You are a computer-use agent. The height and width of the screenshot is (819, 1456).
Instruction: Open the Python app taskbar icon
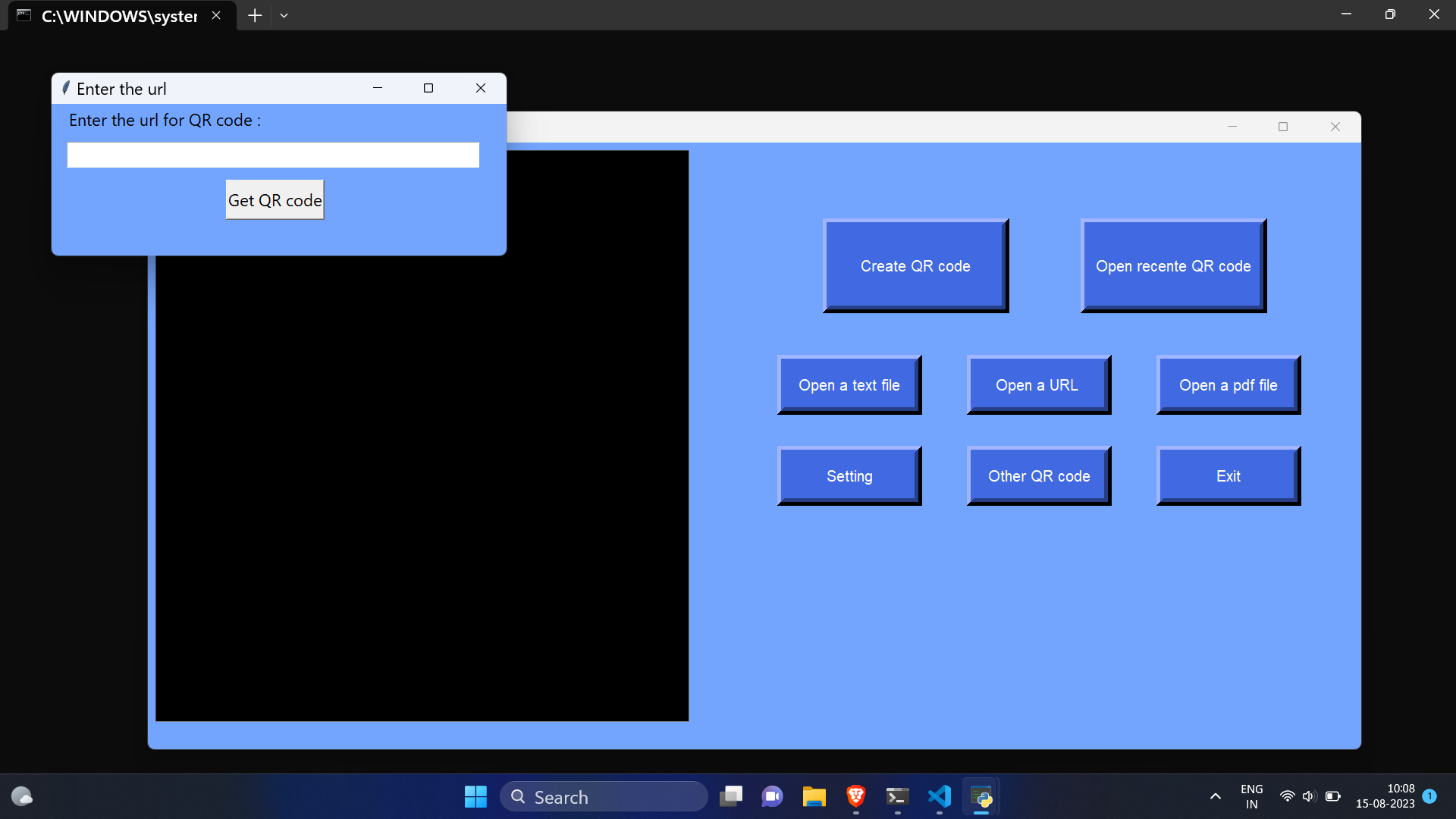(981, 797)
